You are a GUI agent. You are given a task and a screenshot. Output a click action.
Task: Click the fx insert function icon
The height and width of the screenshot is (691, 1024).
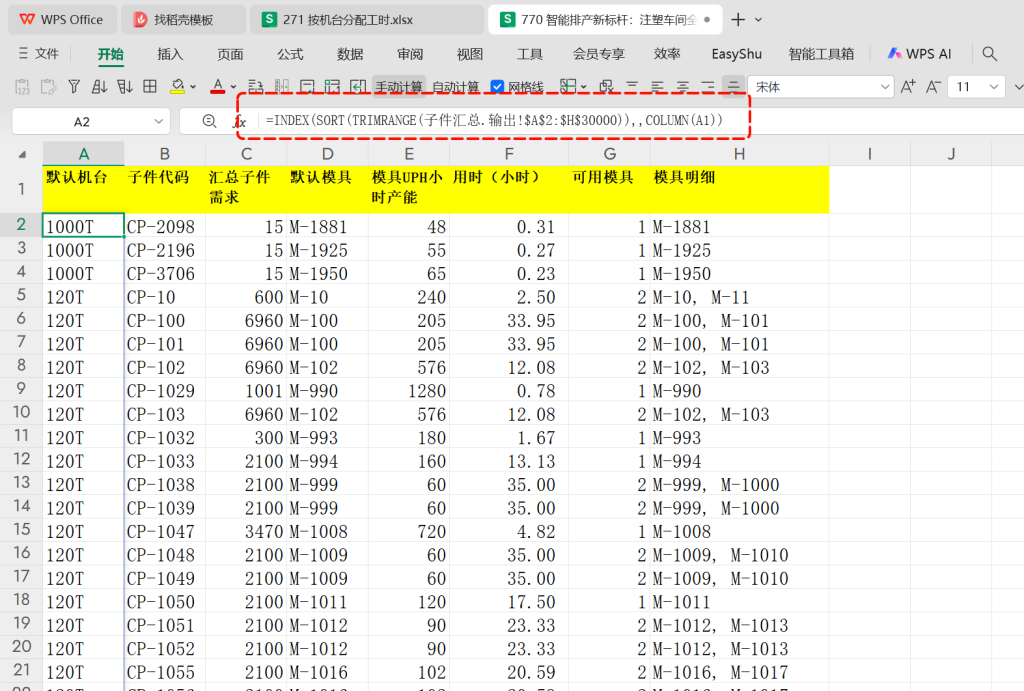tap(240, 121)
